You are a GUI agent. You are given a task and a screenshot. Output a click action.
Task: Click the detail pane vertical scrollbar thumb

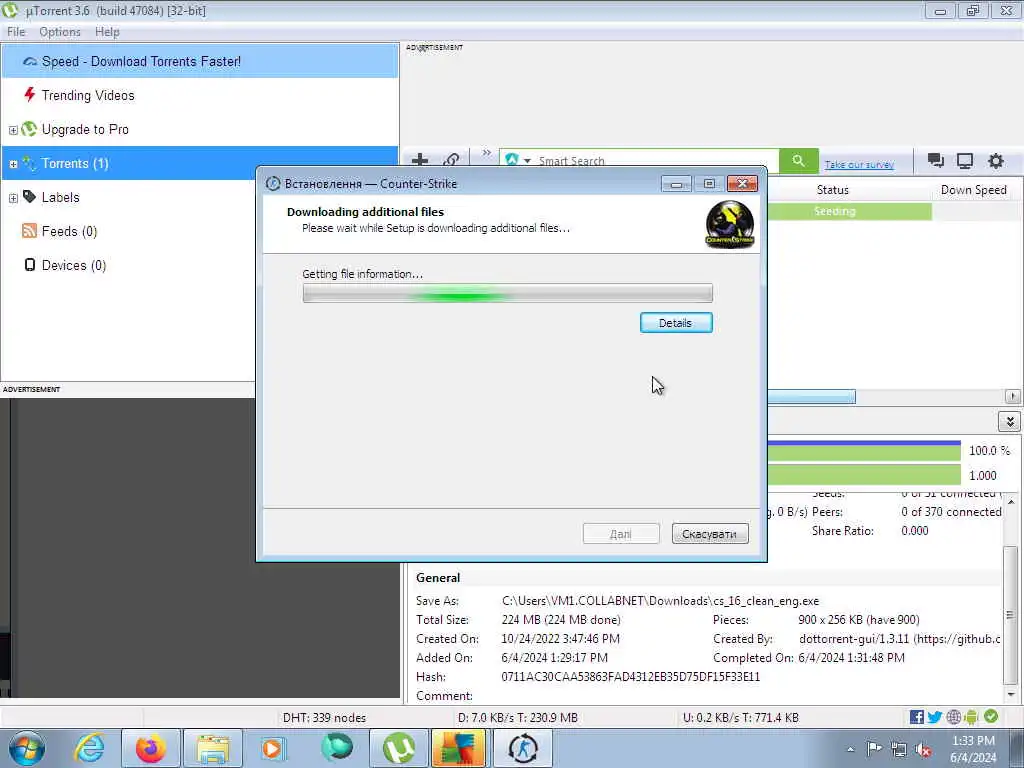(x=1010, y=614)
